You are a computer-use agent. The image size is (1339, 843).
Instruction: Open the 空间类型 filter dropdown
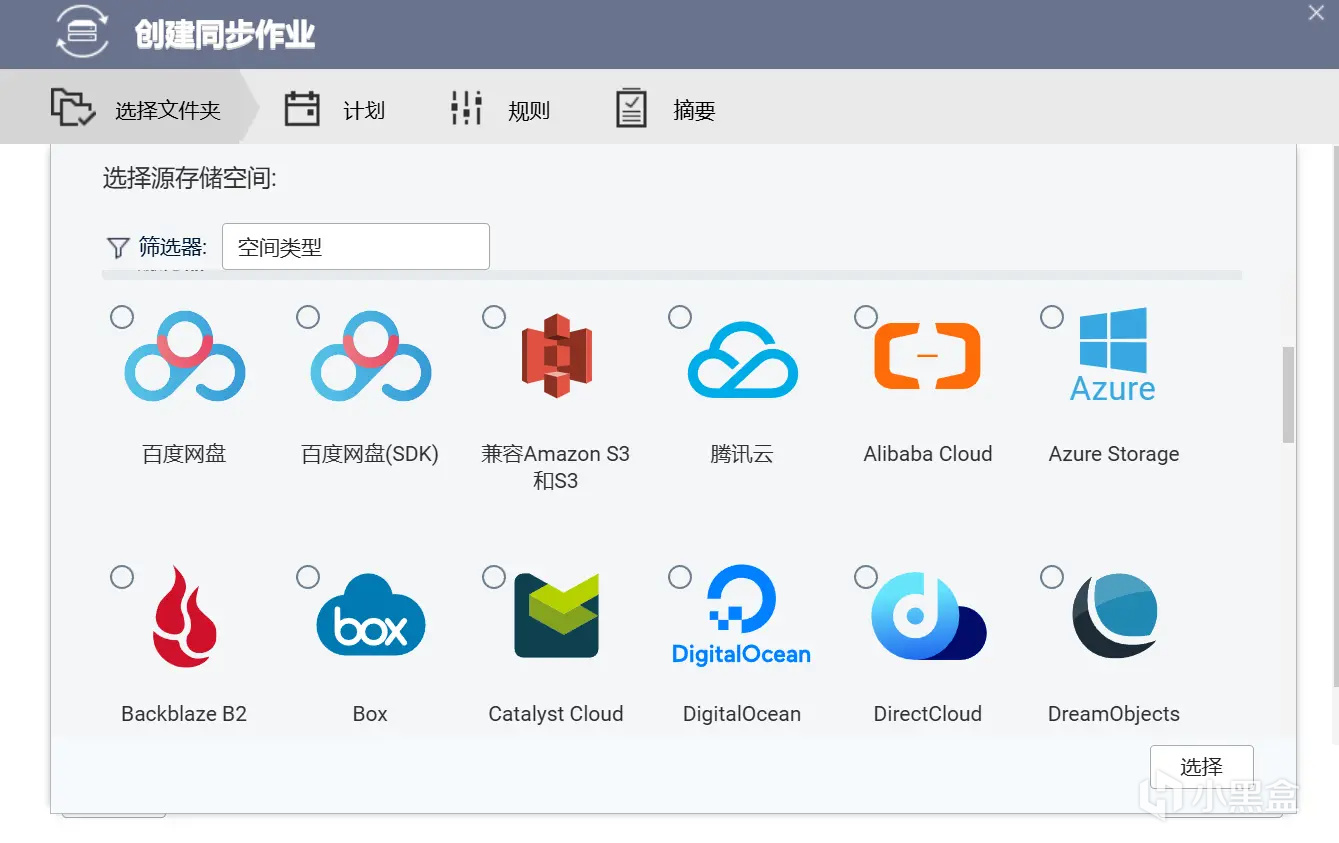point(356,247)
